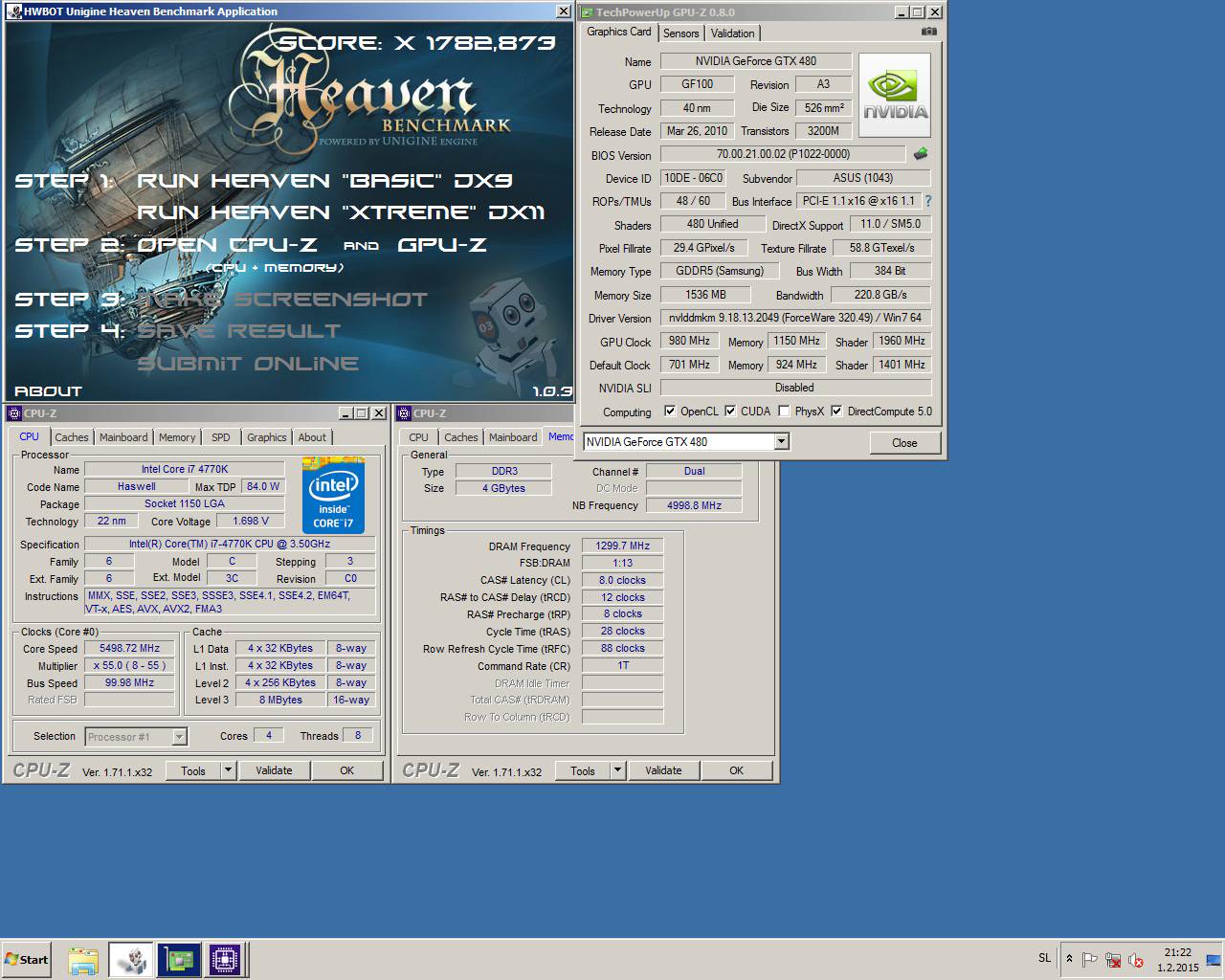Click Validate in right CPU-Z window
Screen dimensions: 1225x980
(x=663, y=770)
